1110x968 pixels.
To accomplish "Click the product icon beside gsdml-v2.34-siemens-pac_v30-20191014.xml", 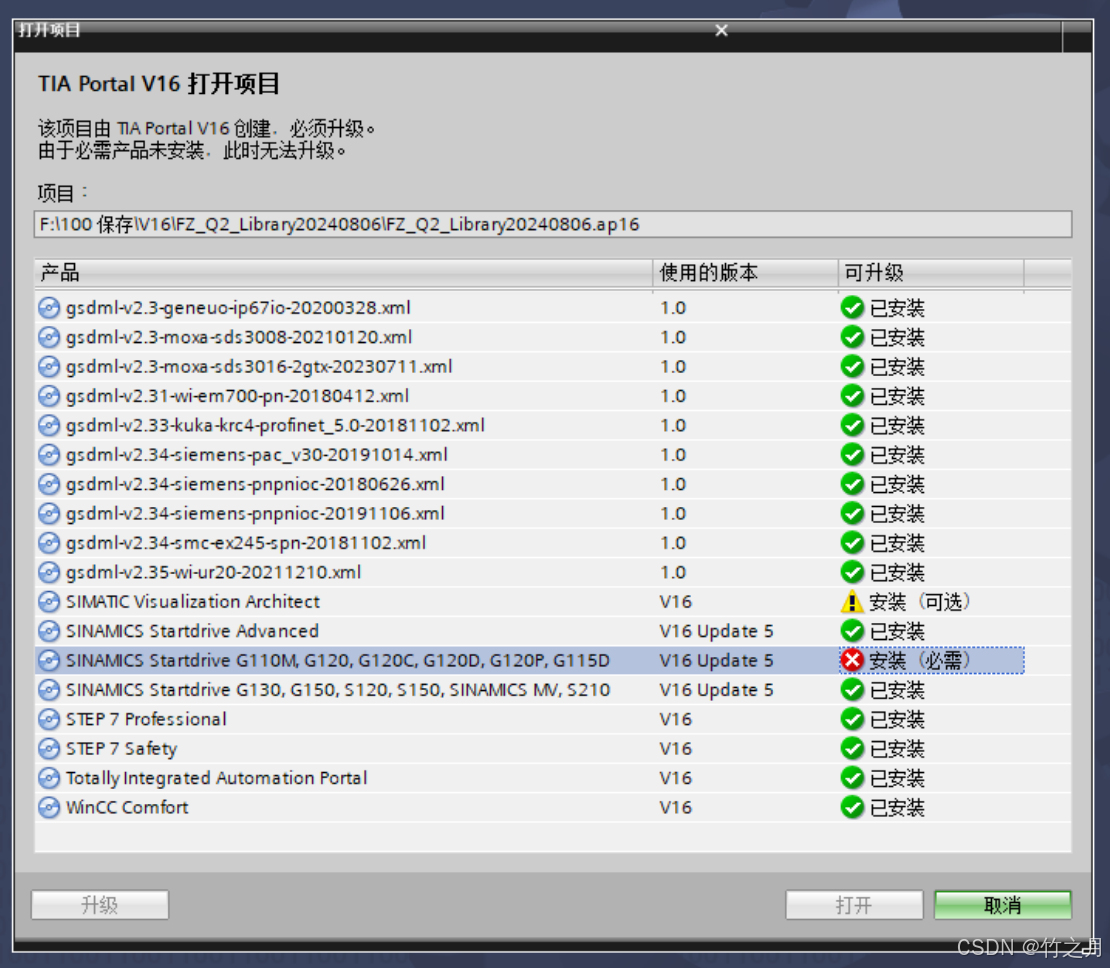I will click(x=49, y=455).
